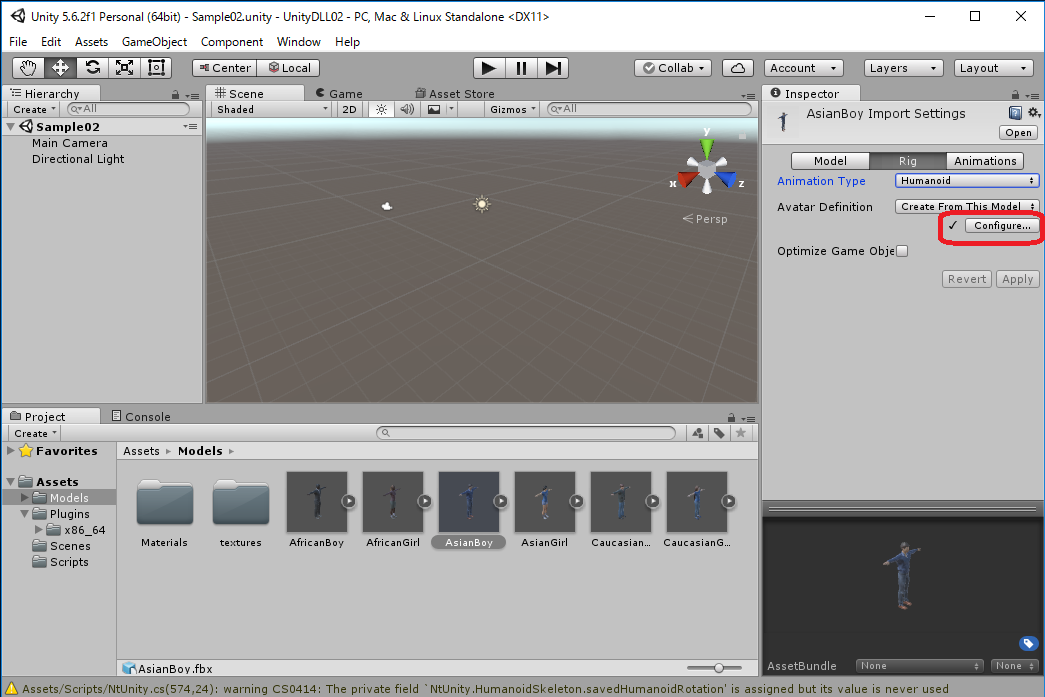Click the Open button in Inspector

pyautogui.click(x=1018, y=133)
